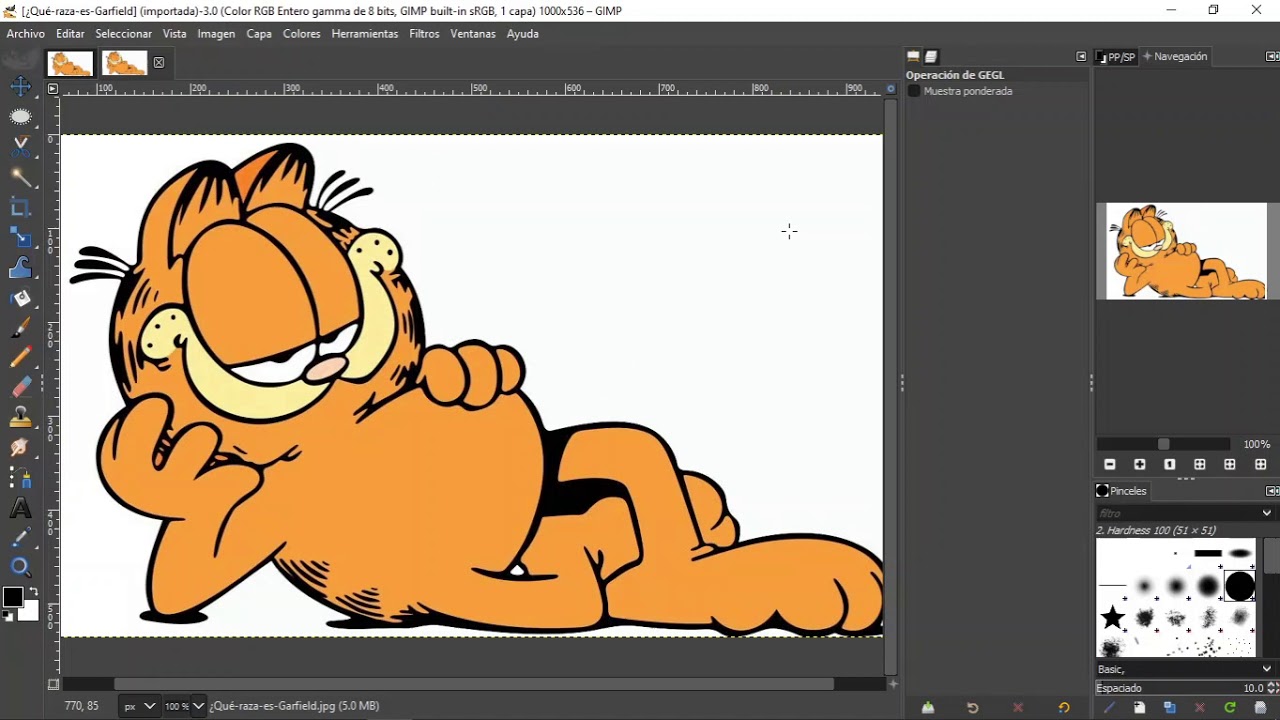Select the Paintbrush tool
Screen dimensions: 1280x720
20,327
